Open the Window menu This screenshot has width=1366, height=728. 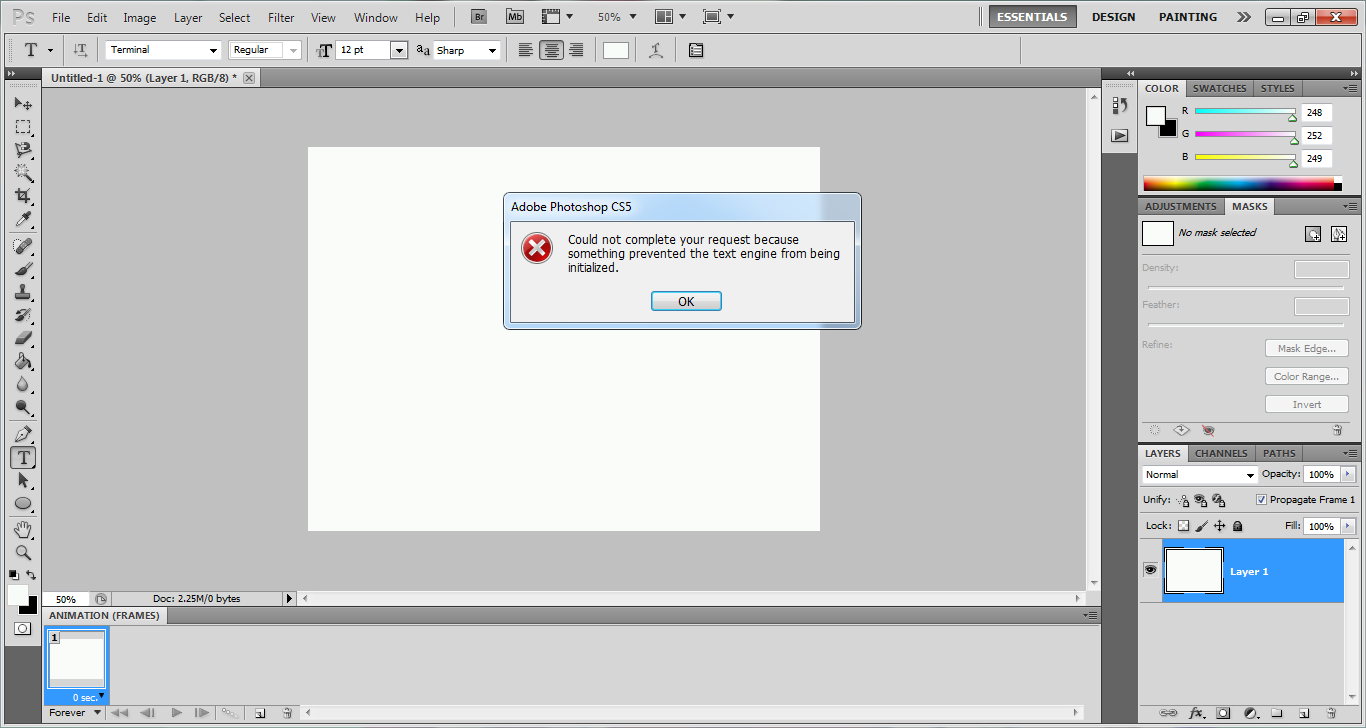click(x=376, y=18)
